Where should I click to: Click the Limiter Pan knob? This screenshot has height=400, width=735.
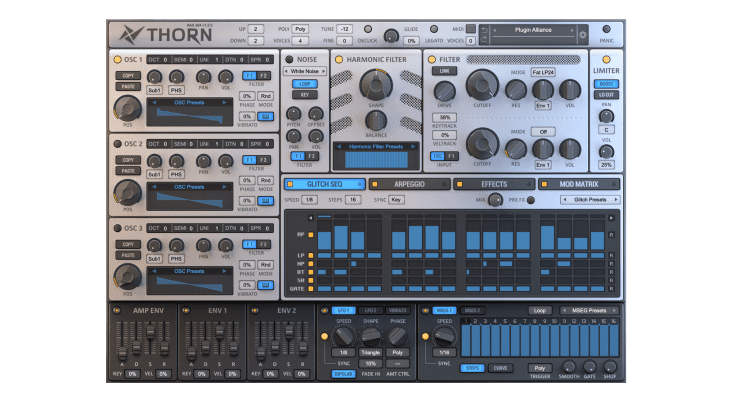(x=606, y=116)
